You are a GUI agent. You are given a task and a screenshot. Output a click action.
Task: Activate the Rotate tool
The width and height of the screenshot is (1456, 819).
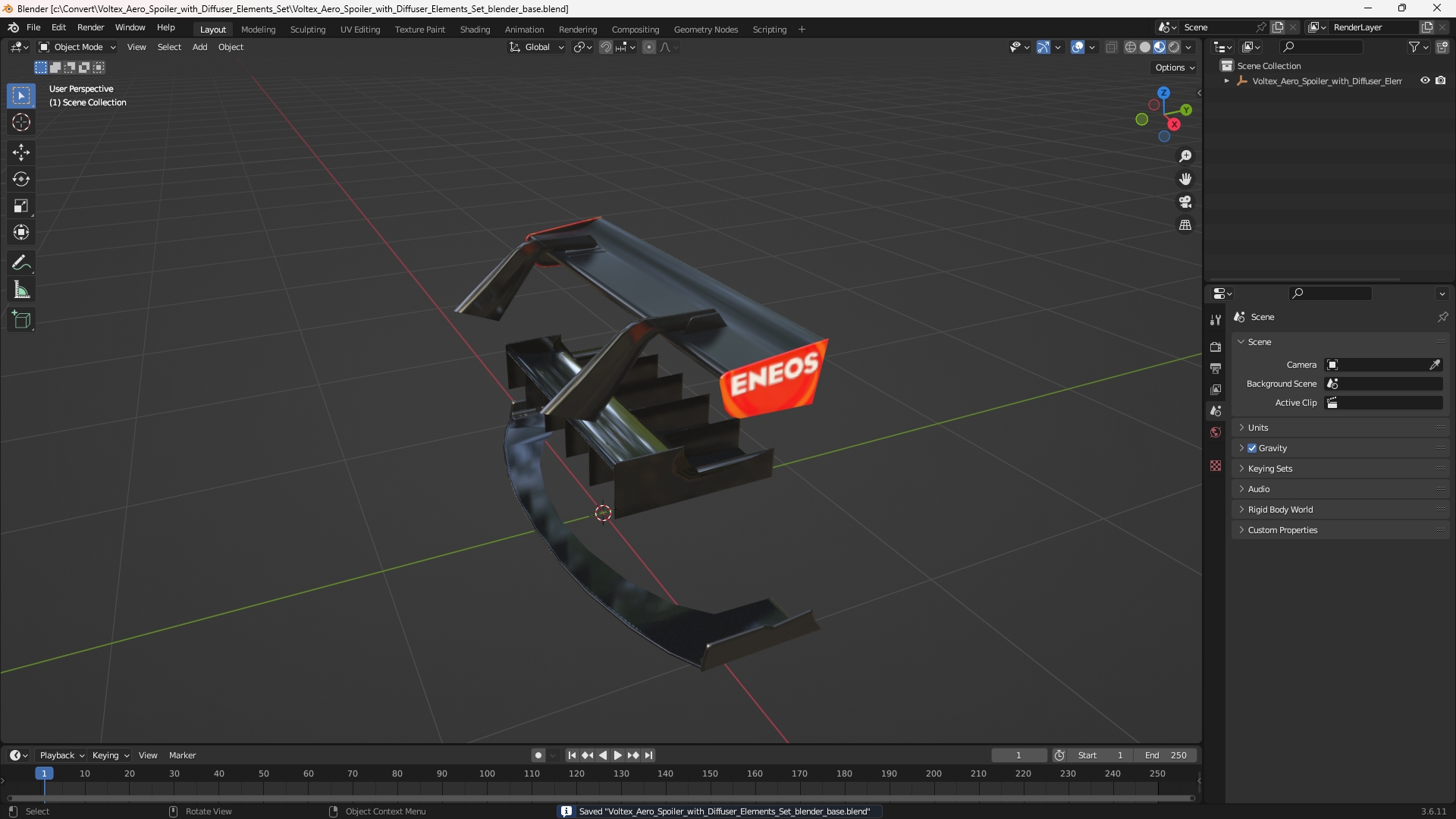tap(21, 179)
